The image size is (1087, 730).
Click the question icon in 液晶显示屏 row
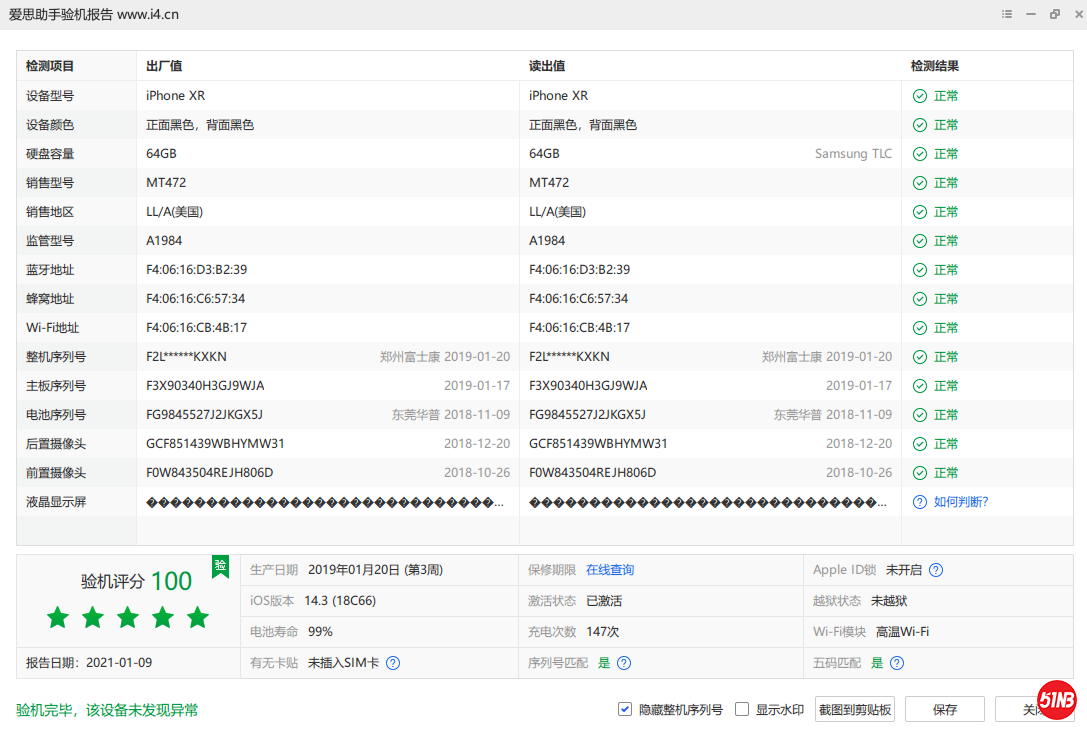[x=919, y=502]
